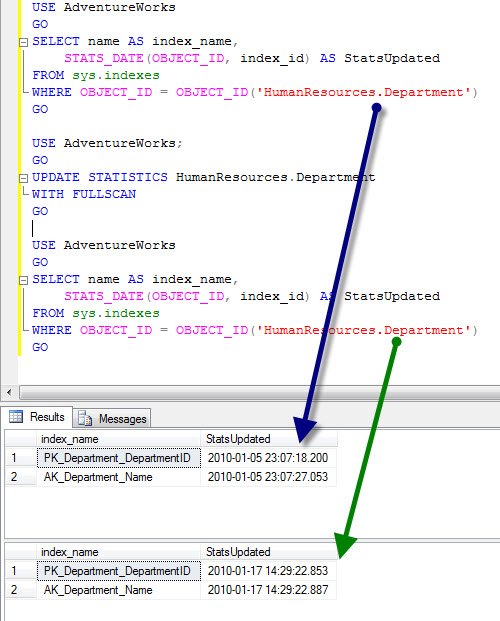Viewport: 500px width, 621px height.
Task: Select AK_Department_Name cell in first grid
Action: (x=119, y=477)
